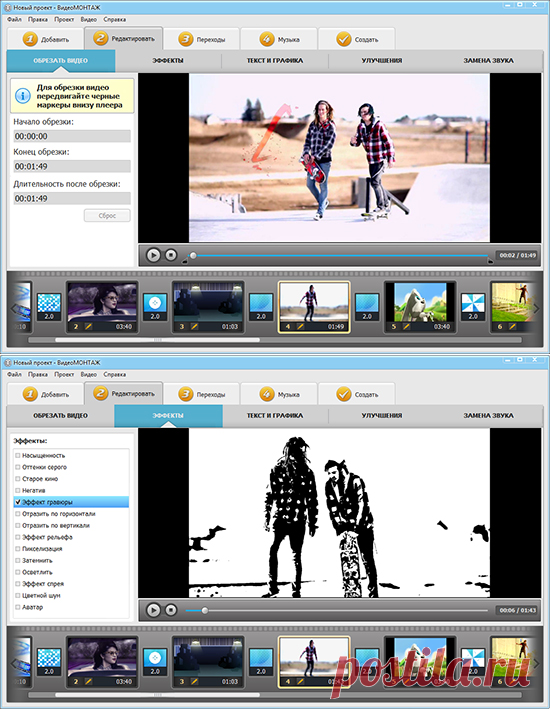Tick the Старое кино effect checkbox
550x709 pixels.
(18, 478)
